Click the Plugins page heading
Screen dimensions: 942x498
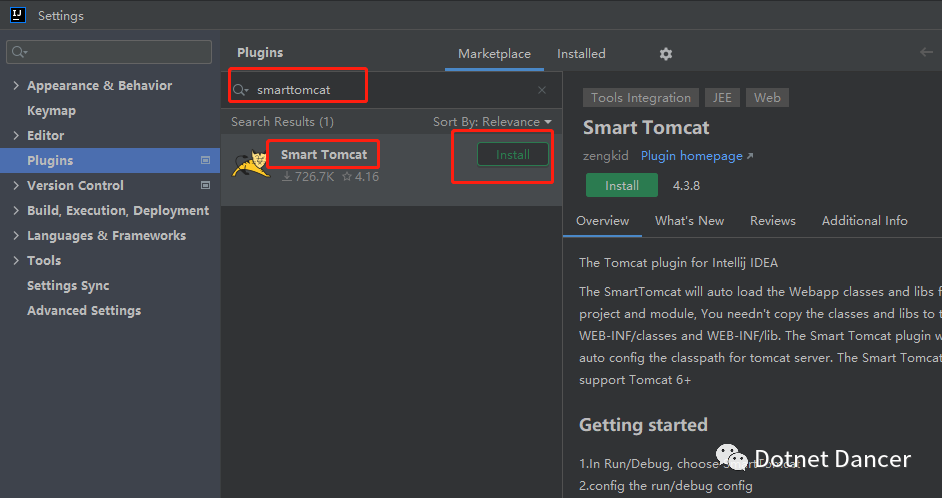tap(260, 53)
